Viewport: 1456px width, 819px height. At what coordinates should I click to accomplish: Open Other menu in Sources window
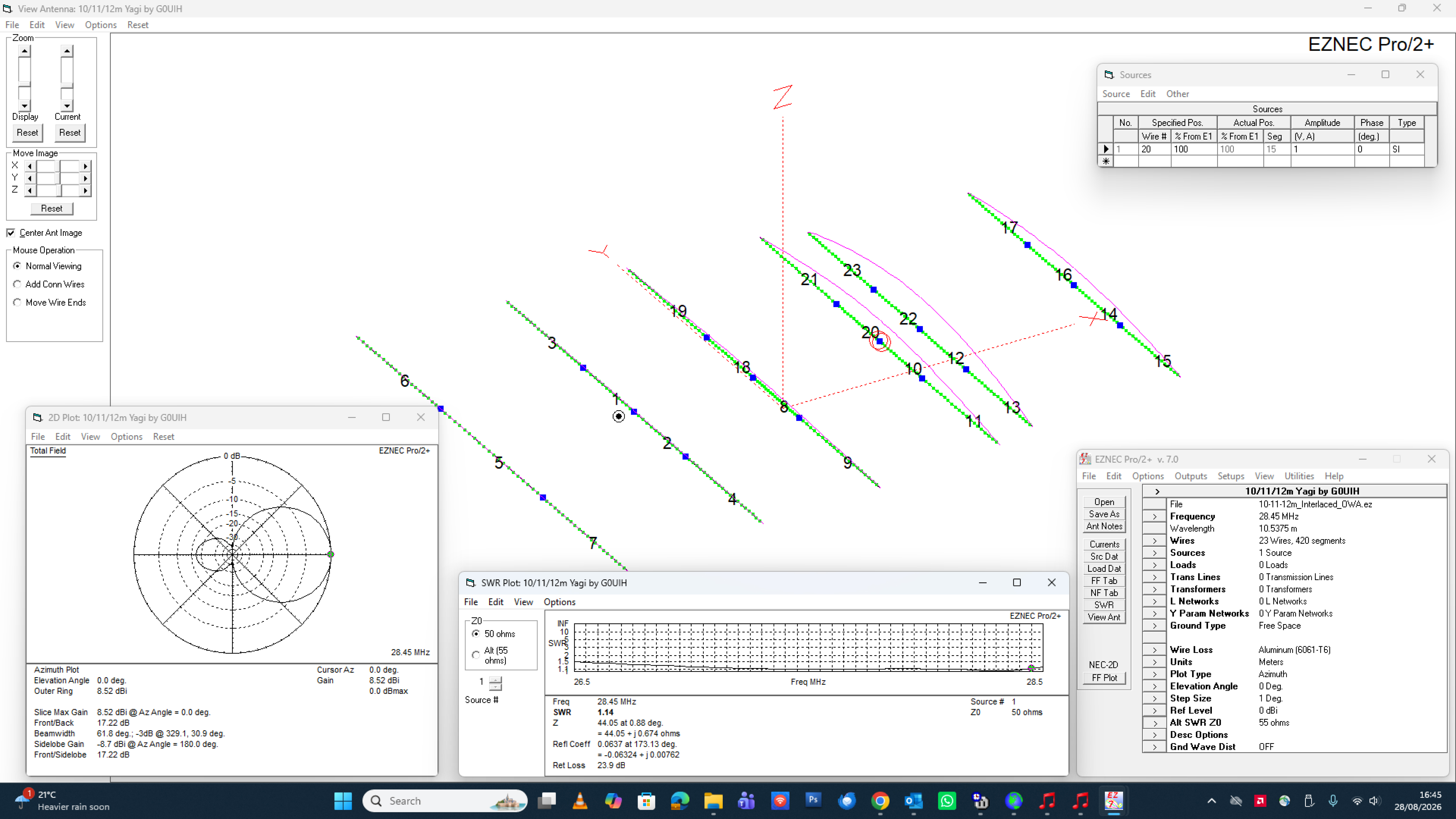click(1177, 94)
